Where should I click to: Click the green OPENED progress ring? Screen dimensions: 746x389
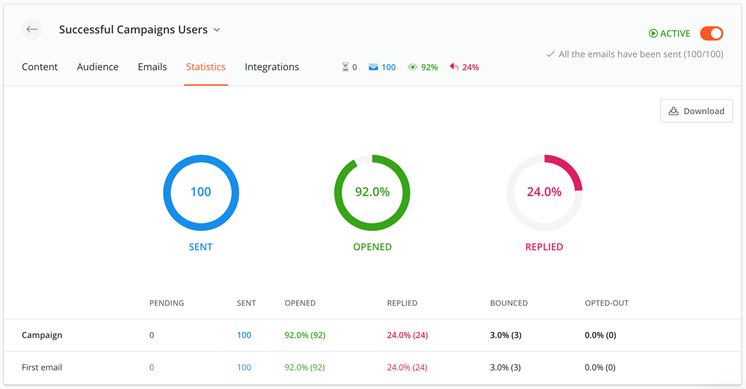tap(372, 193)
